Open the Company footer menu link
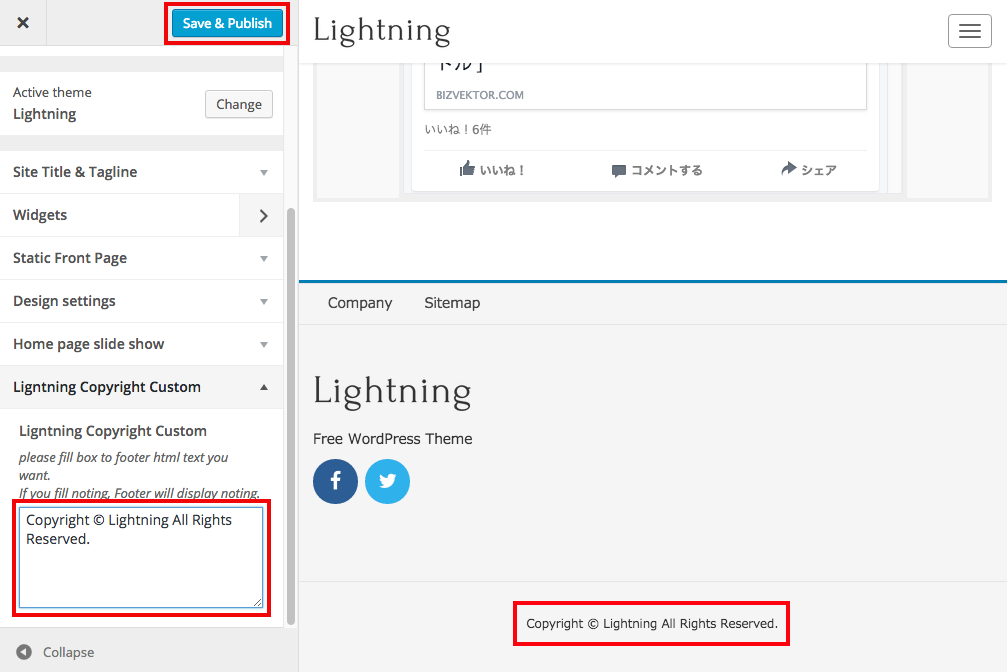Image resolution: width=1007 pixels, height=672 pixels. pyautogui.click(x=360, y=303)
